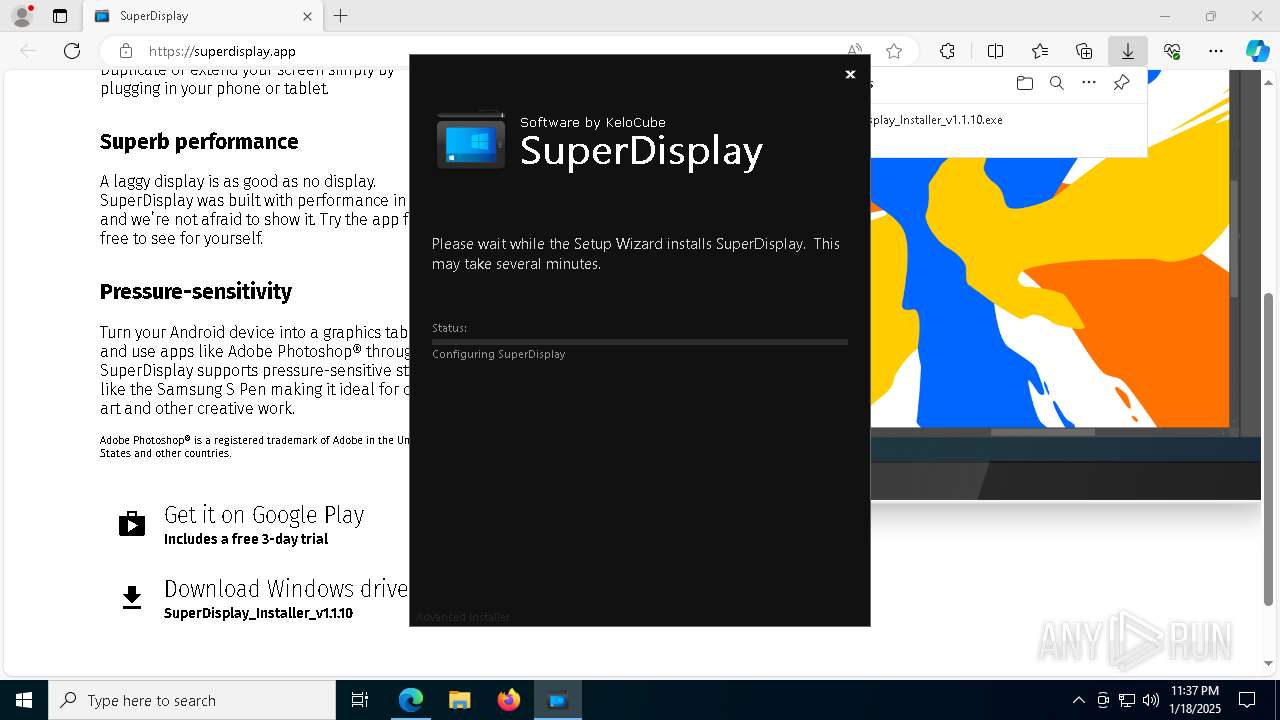Open downloads folder icon in Downloads panel
1280x720 pixels.
[1024, 83]
